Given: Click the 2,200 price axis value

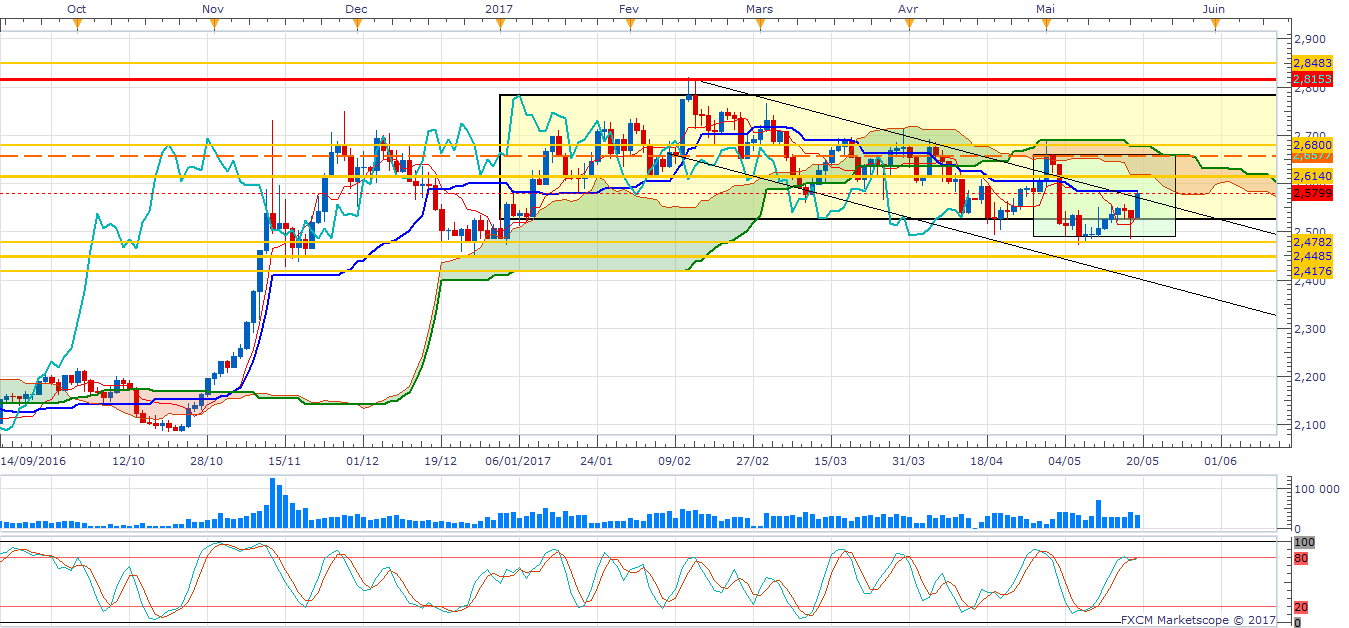Looking at the screenshot, I should click(x=1309, y=377).
